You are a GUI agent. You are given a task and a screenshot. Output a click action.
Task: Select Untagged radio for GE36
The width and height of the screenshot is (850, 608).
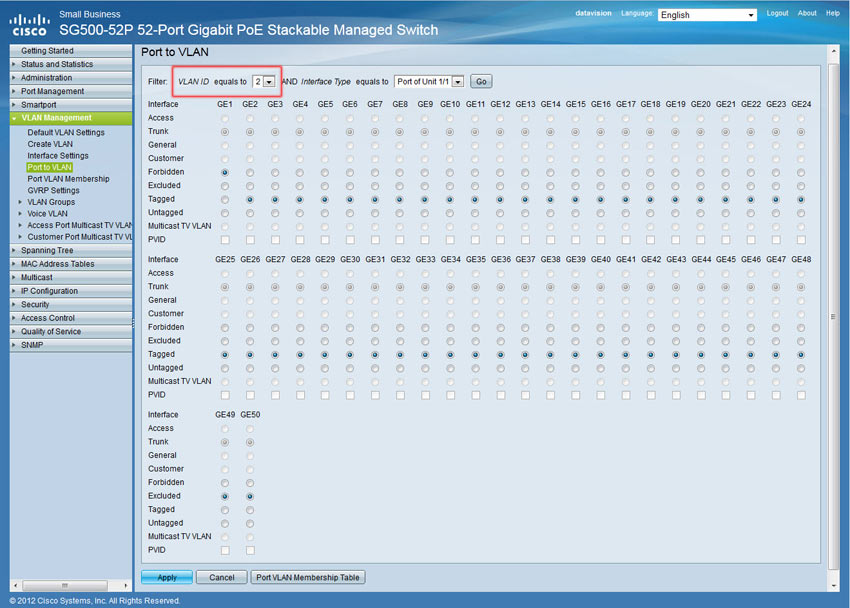[500, 368]
